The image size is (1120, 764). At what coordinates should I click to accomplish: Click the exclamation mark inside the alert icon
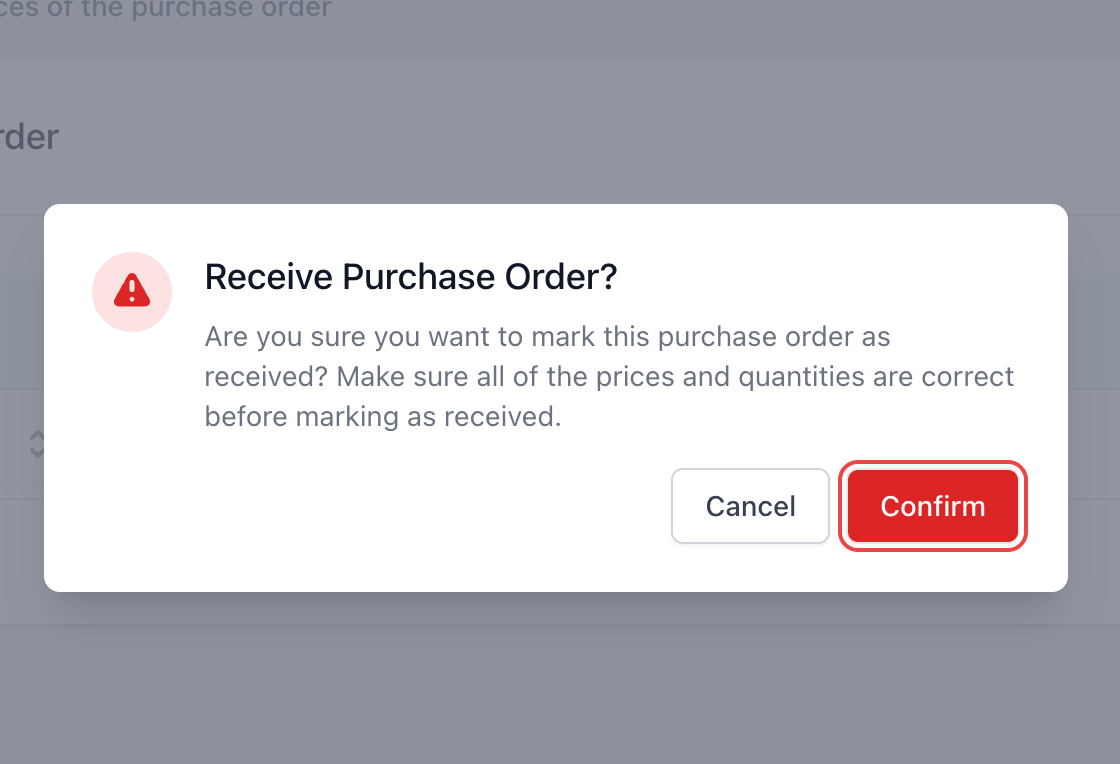coord(132,290)
